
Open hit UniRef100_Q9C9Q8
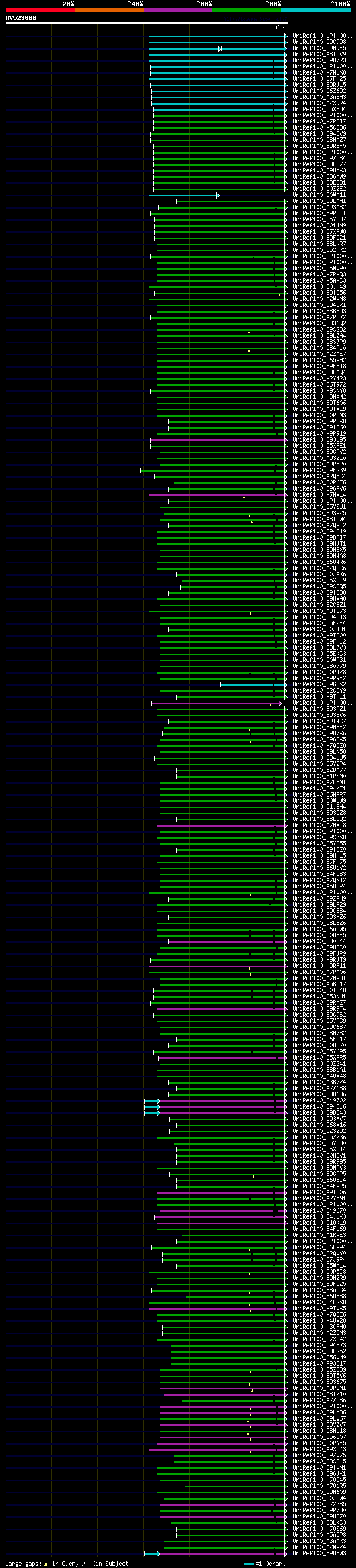(x=319, y=42)
